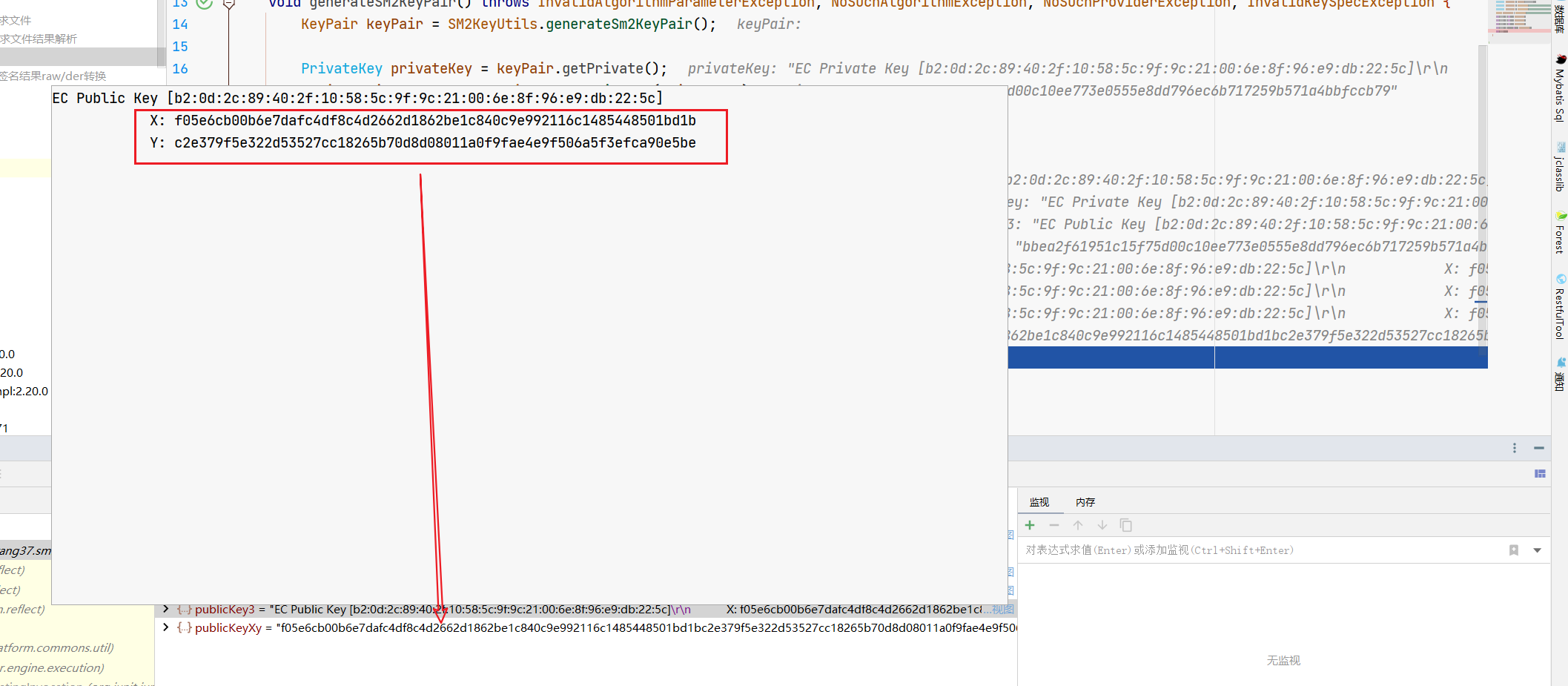Open the Forest tool window
1568x686 pixels.
[1560, 232]
